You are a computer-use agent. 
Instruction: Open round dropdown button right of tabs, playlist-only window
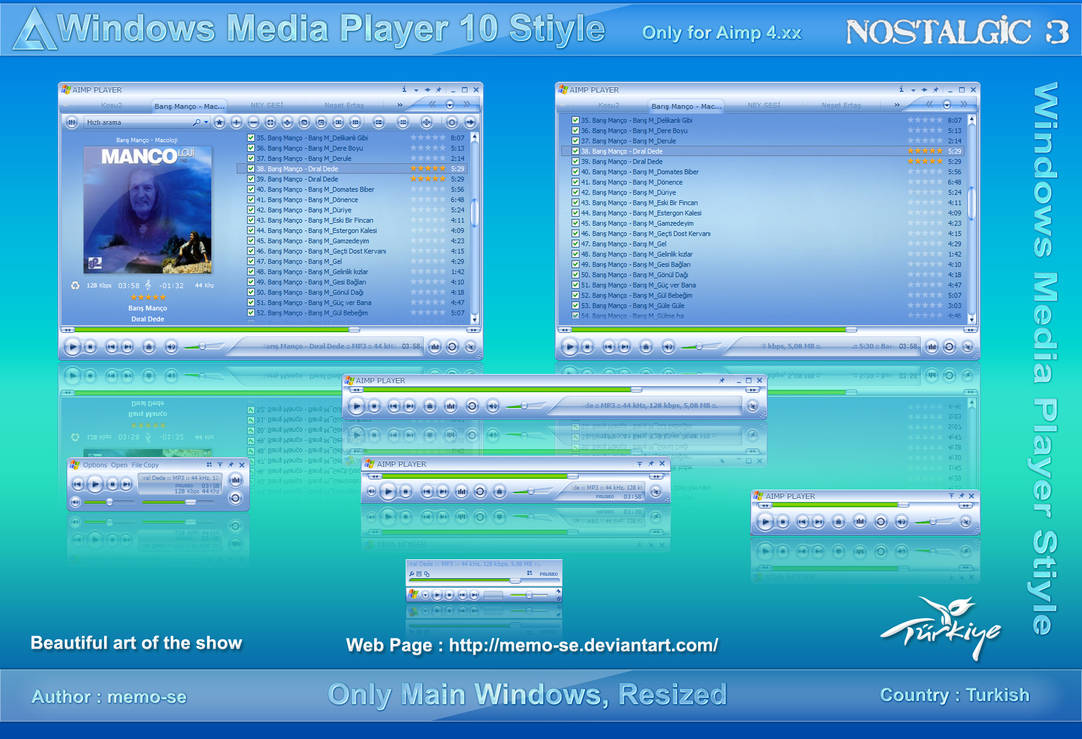coord(947,105)
